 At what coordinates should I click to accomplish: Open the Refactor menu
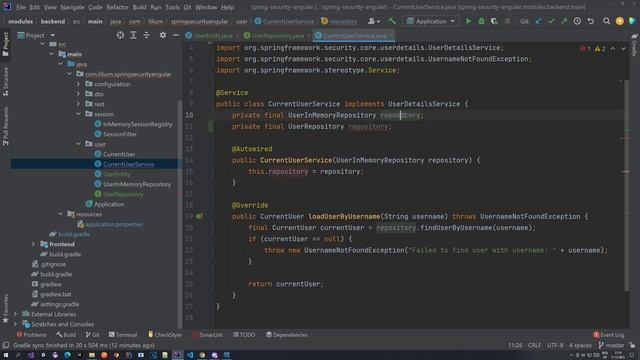(118, 7)
